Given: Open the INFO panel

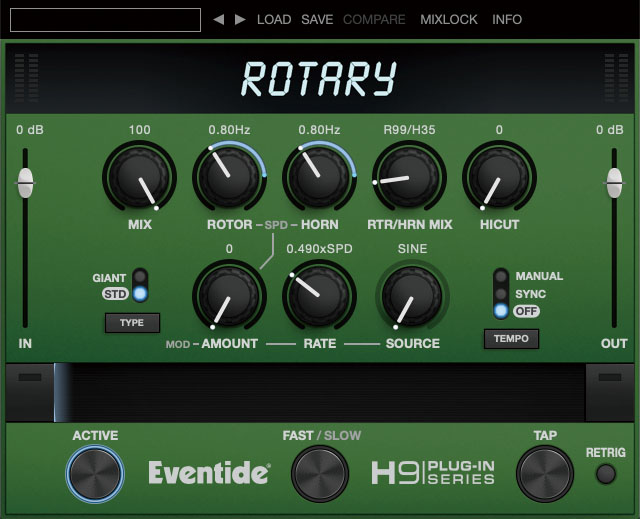Looking at the screenshot, I should tap(507, 19).
